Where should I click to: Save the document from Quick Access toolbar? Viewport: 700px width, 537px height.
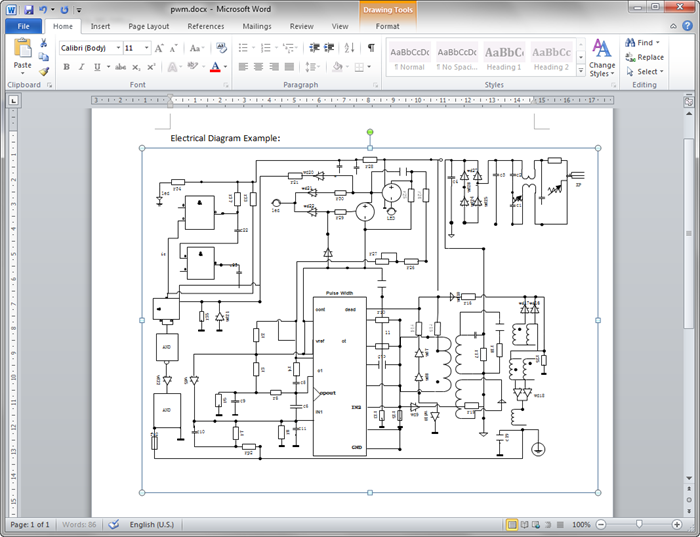(x=27, y=9)
